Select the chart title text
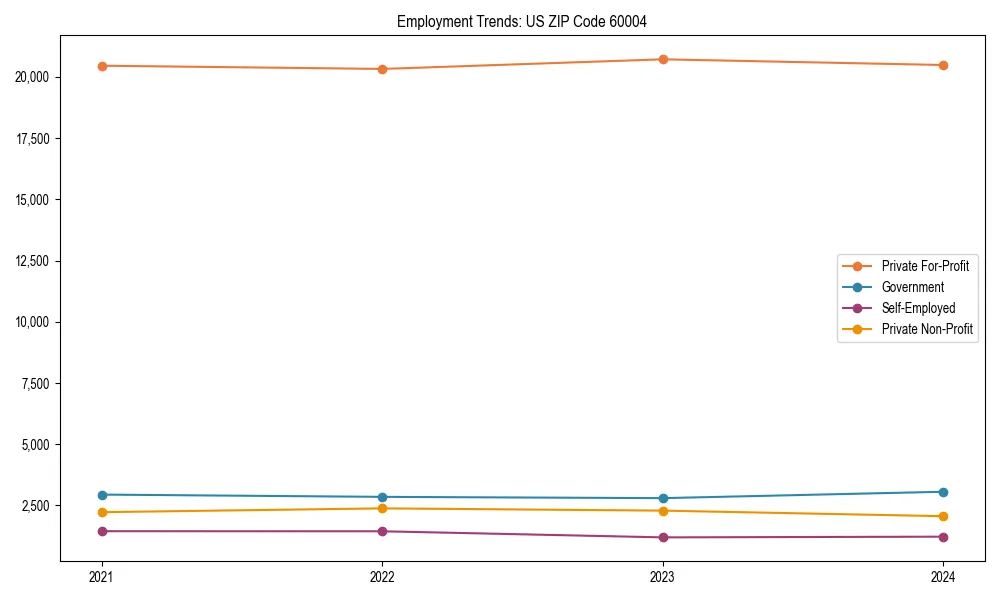The width and height of the screenshot is (1000, 600). pyautogui.click(x=521, y=19)
